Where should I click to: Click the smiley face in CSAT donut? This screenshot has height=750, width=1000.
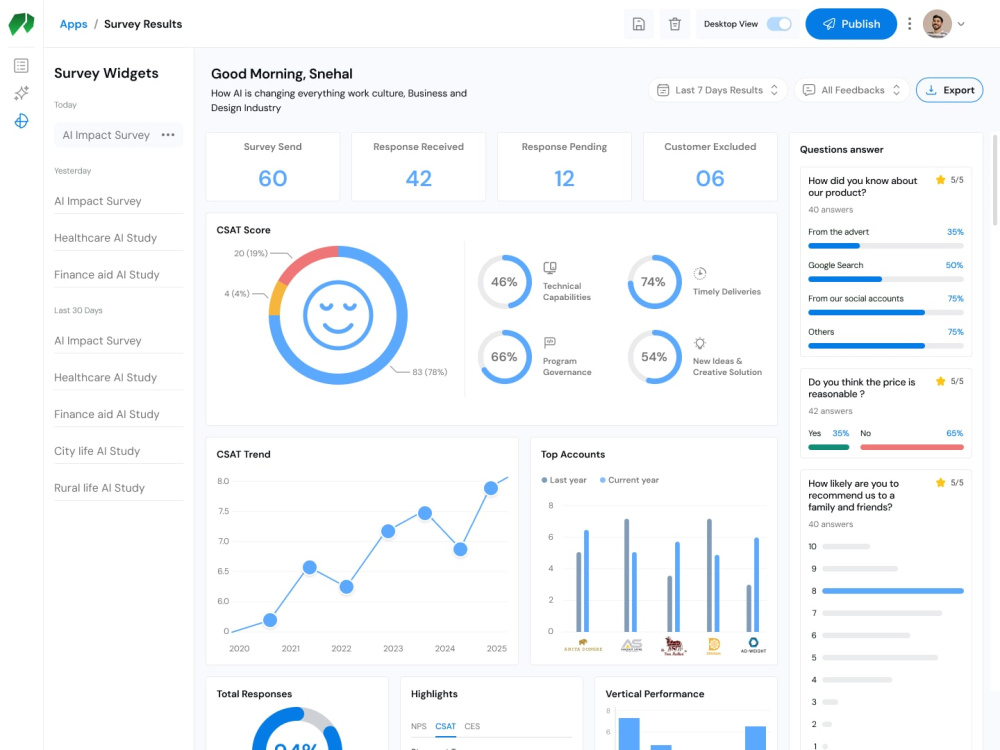(337, 315)
